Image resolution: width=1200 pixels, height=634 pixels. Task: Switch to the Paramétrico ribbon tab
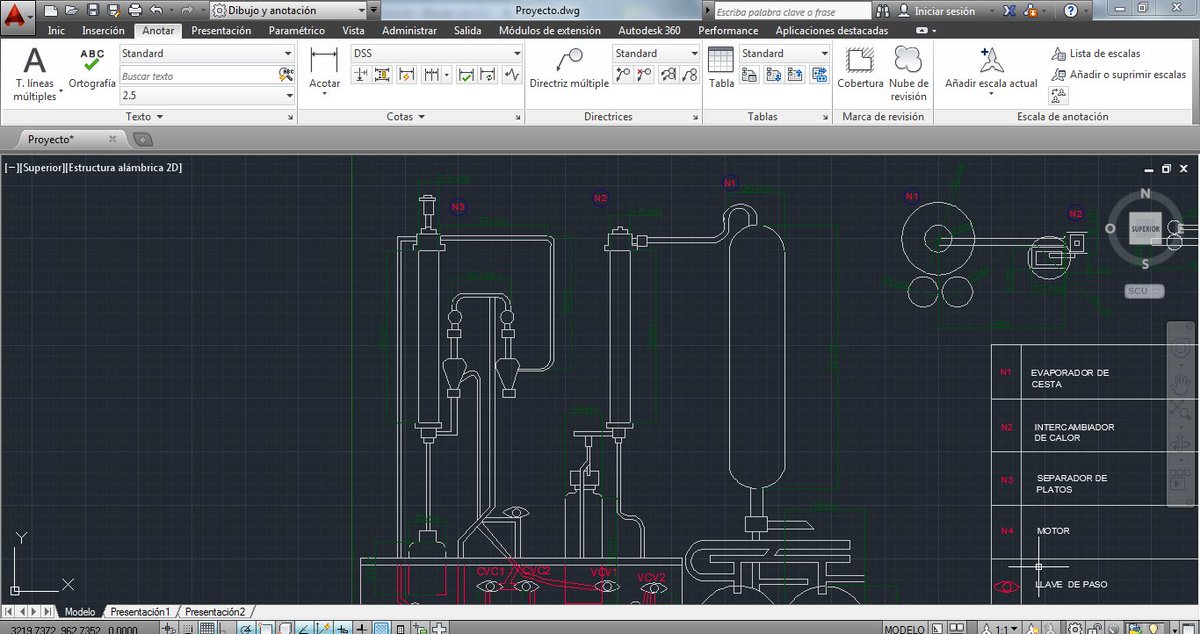(297, 31)
